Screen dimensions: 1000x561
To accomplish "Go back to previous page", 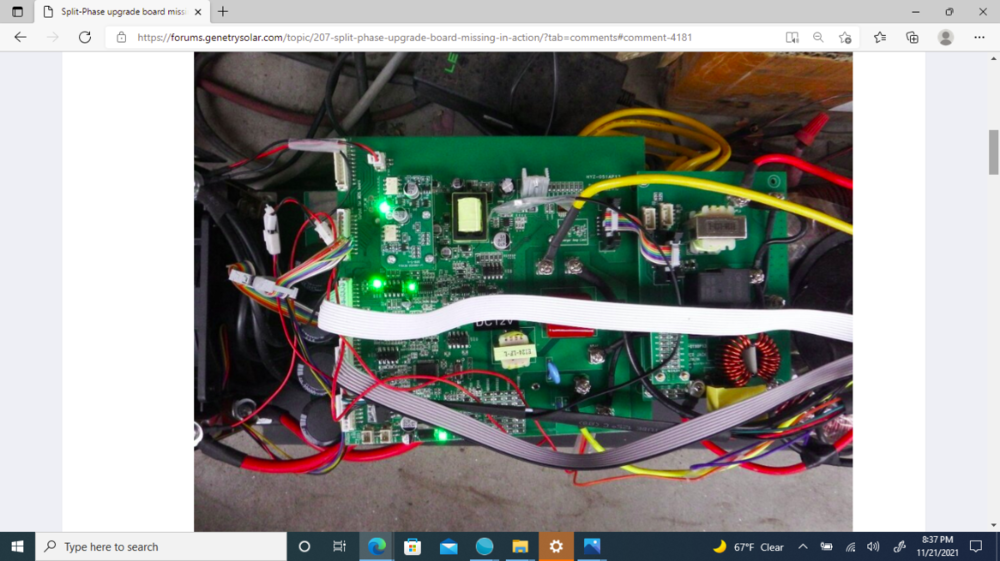I will click(x=20, y=37).
